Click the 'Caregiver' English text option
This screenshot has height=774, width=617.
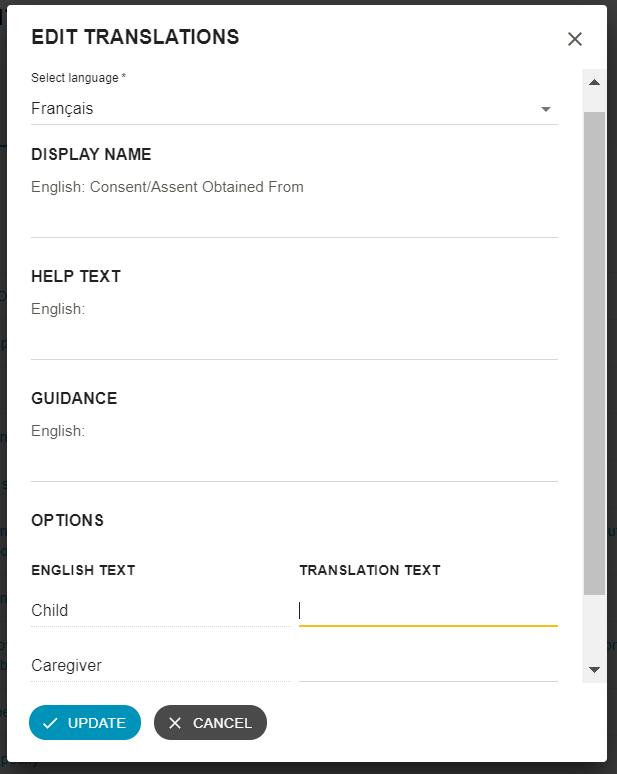(66, 665)
